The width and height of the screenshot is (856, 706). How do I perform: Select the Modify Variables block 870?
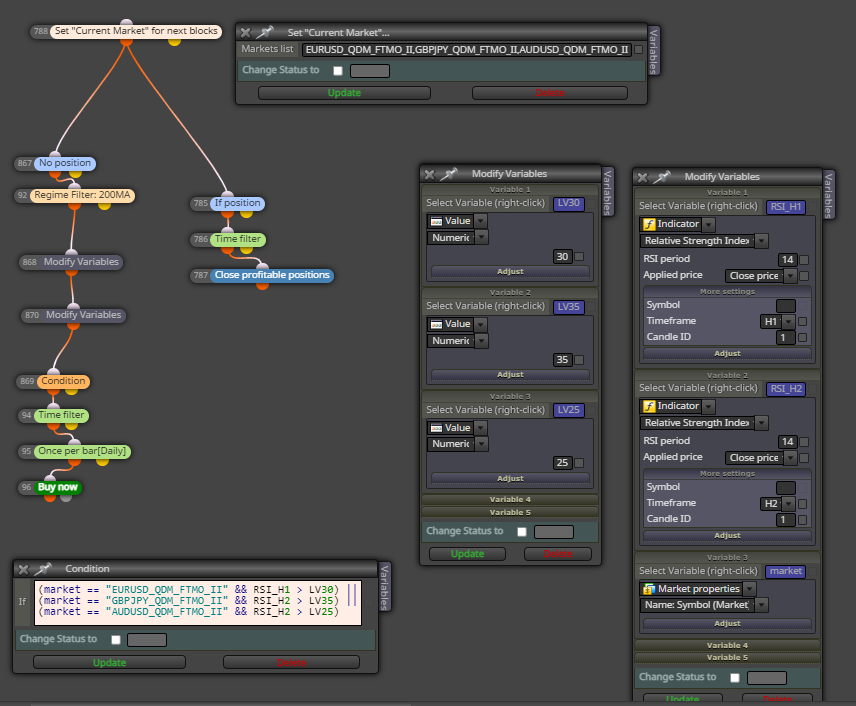[x=84, y=315]
